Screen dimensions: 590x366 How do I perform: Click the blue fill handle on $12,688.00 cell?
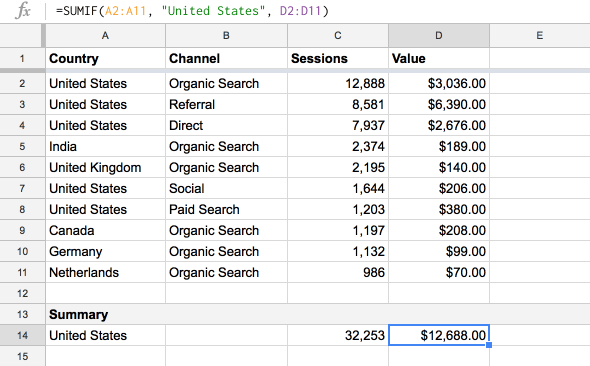pos(489,345)
